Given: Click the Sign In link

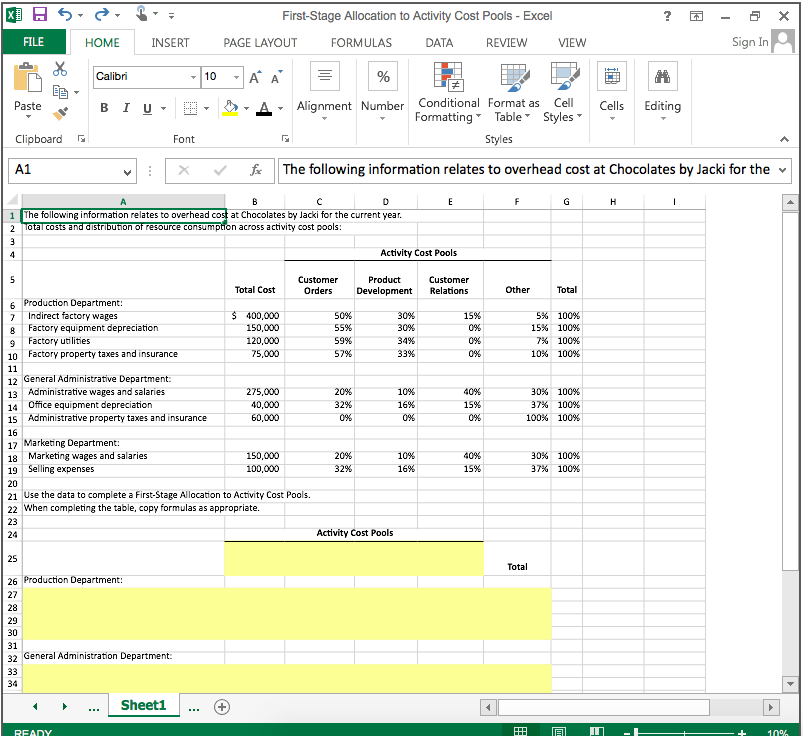Looking at the screenshot, I should coord(750,42).
